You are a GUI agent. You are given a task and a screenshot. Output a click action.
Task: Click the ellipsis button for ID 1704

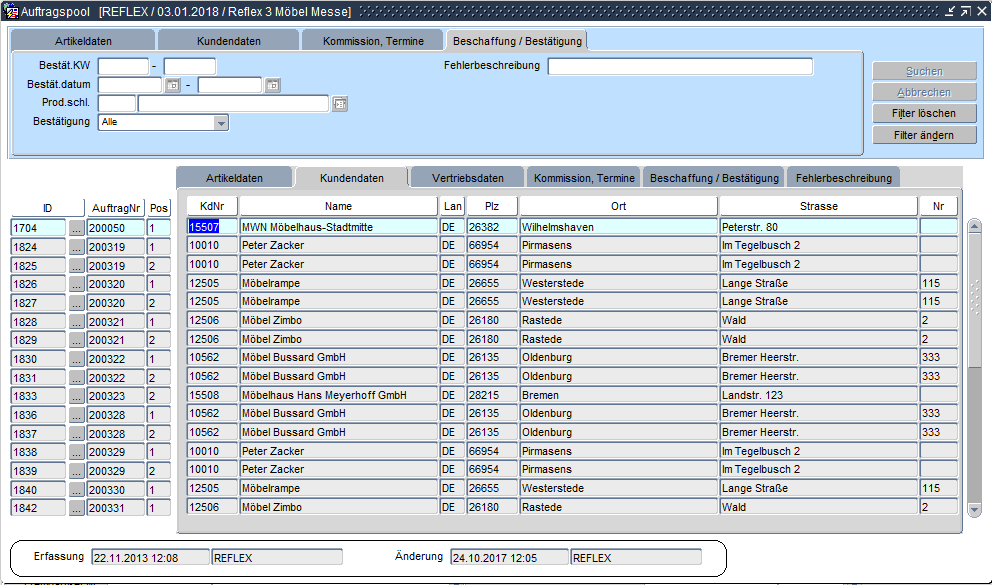77,228
